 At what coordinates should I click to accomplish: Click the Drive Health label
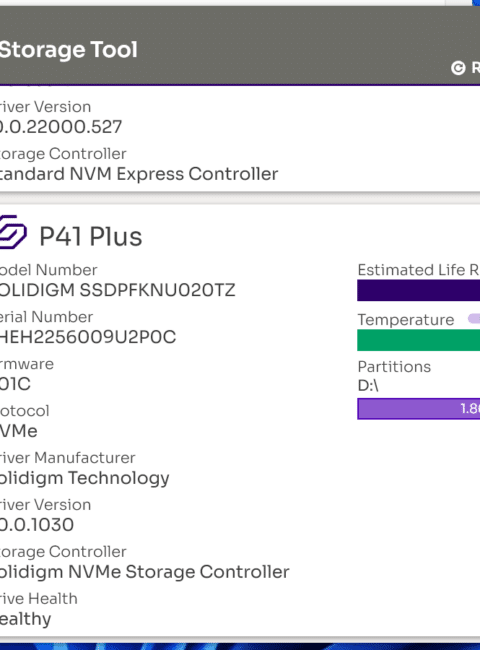pyautogui.click(x=39, y=599)
